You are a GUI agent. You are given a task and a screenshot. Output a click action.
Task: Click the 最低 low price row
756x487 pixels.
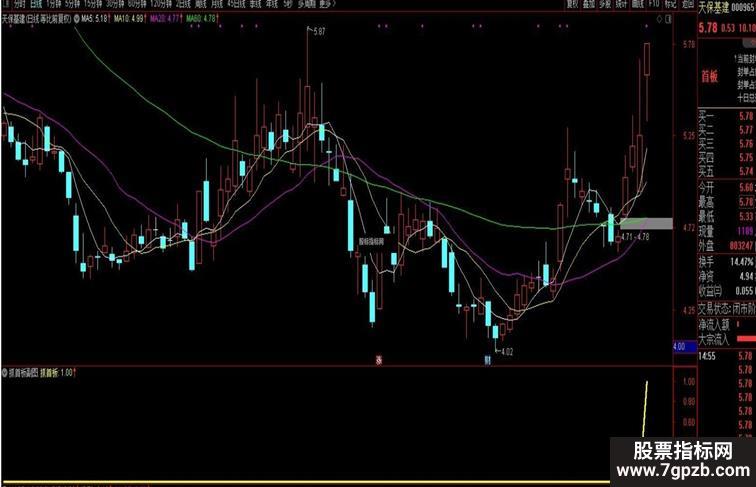727,216
